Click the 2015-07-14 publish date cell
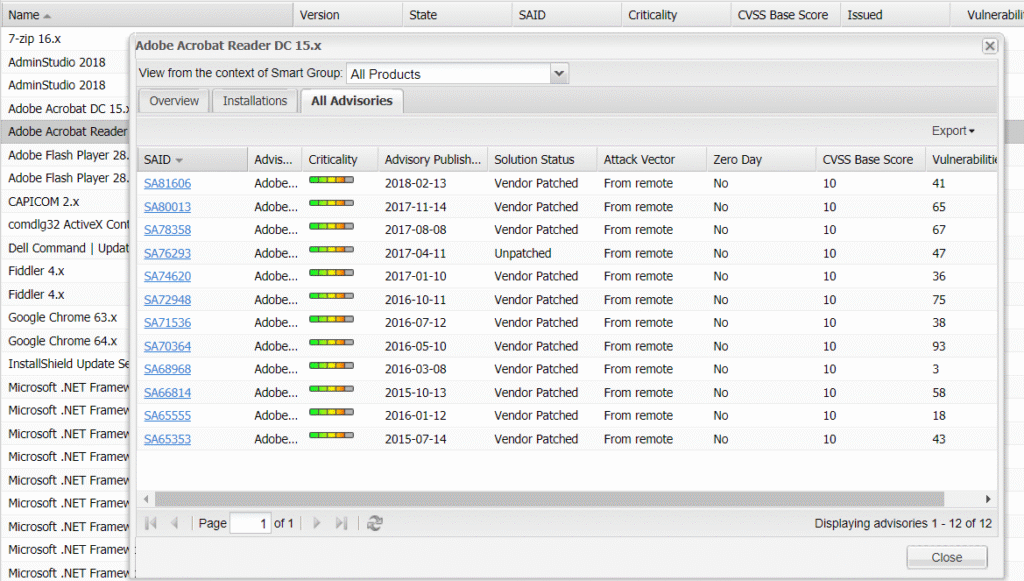The width and height of the screenshot is (1024, 581). [x=415, y=439]
